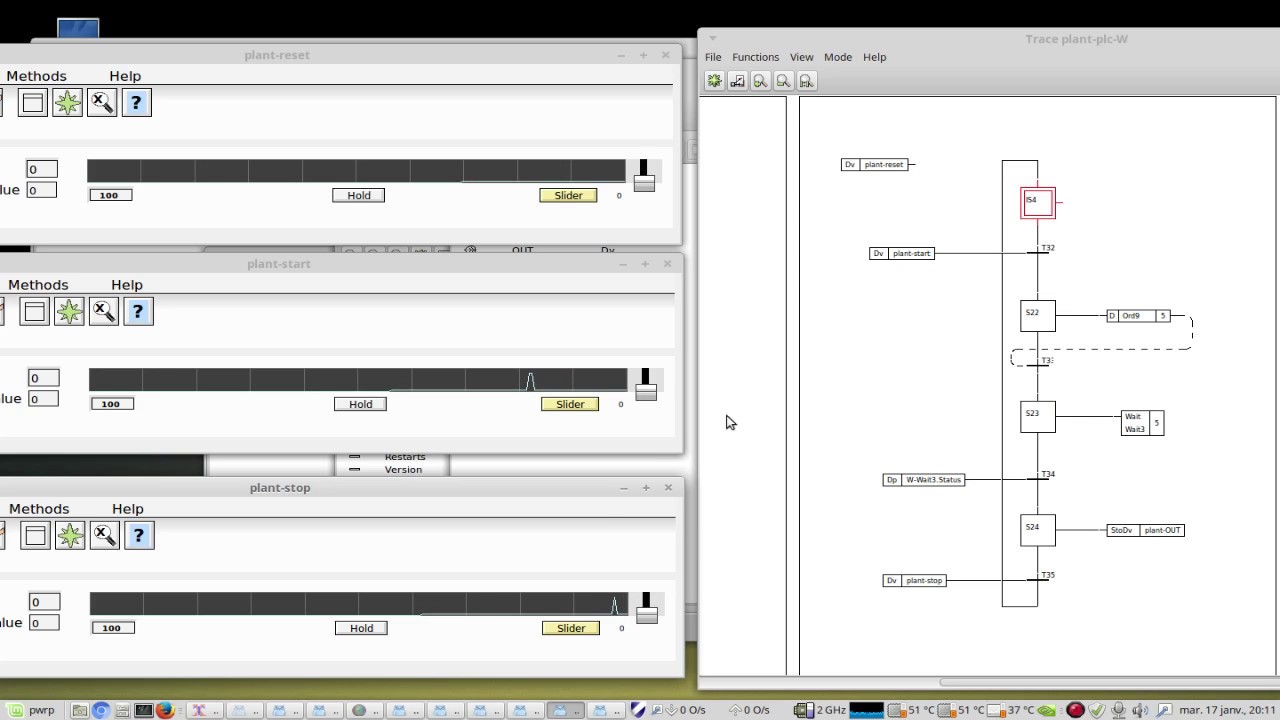
Task: Select the Dv plant-start block
Action: [x=902, y=253]
